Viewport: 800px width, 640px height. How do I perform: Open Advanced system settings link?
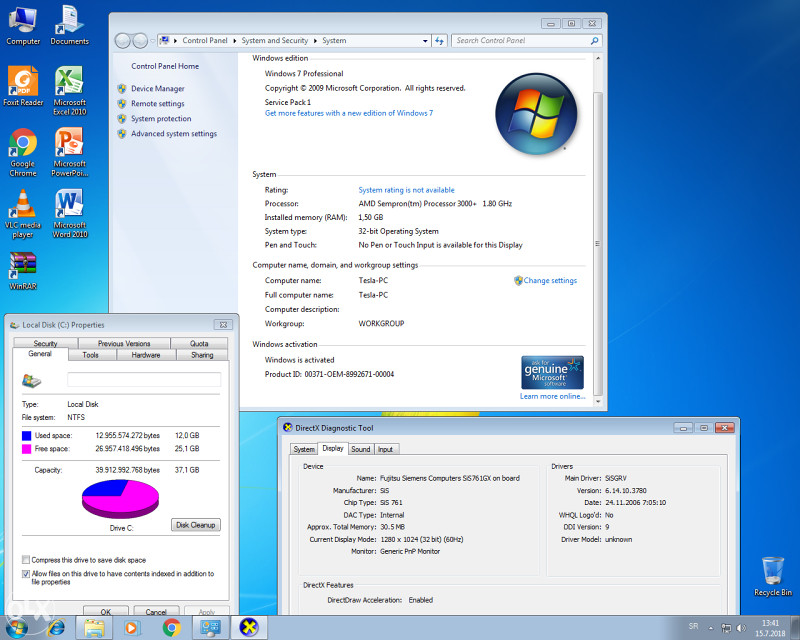point(174,134)
